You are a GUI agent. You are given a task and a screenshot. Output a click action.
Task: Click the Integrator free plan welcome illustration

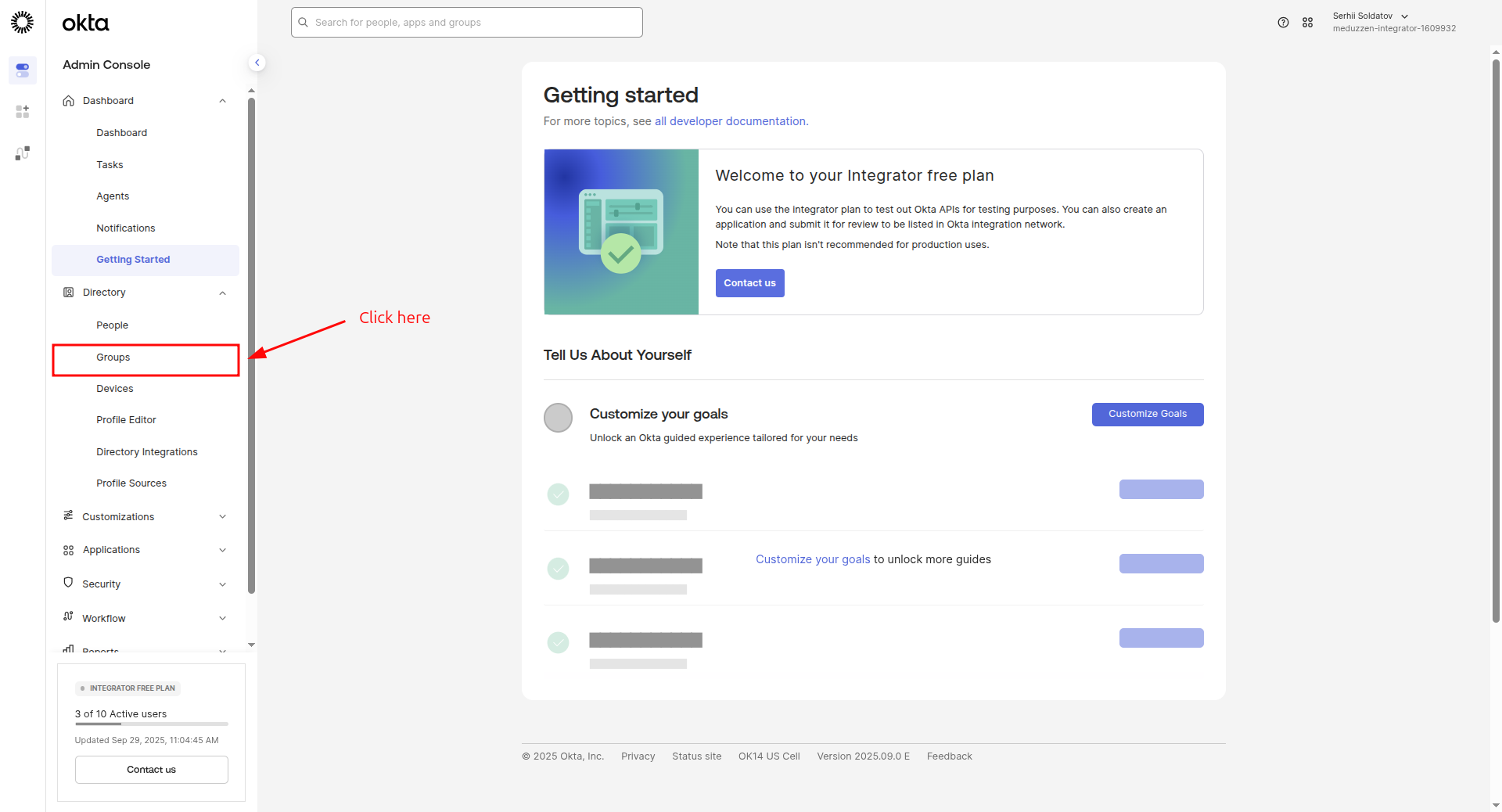[x=621, y=232]
